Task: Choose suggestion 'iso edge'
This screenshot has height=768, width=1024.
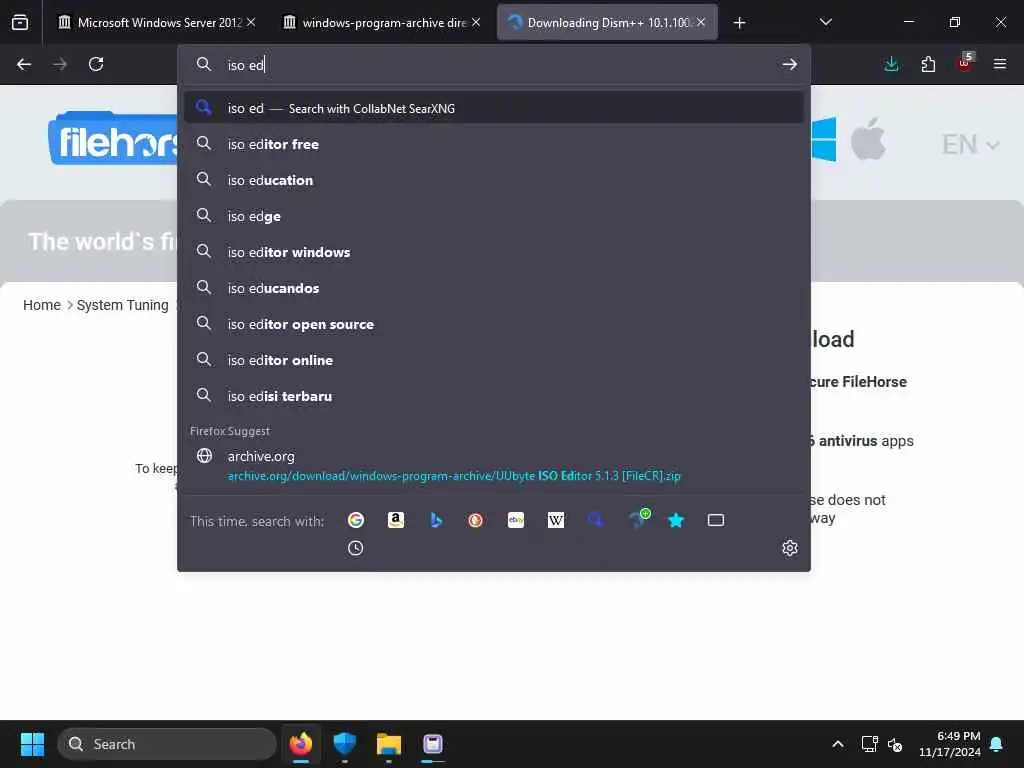Action: 494,216
